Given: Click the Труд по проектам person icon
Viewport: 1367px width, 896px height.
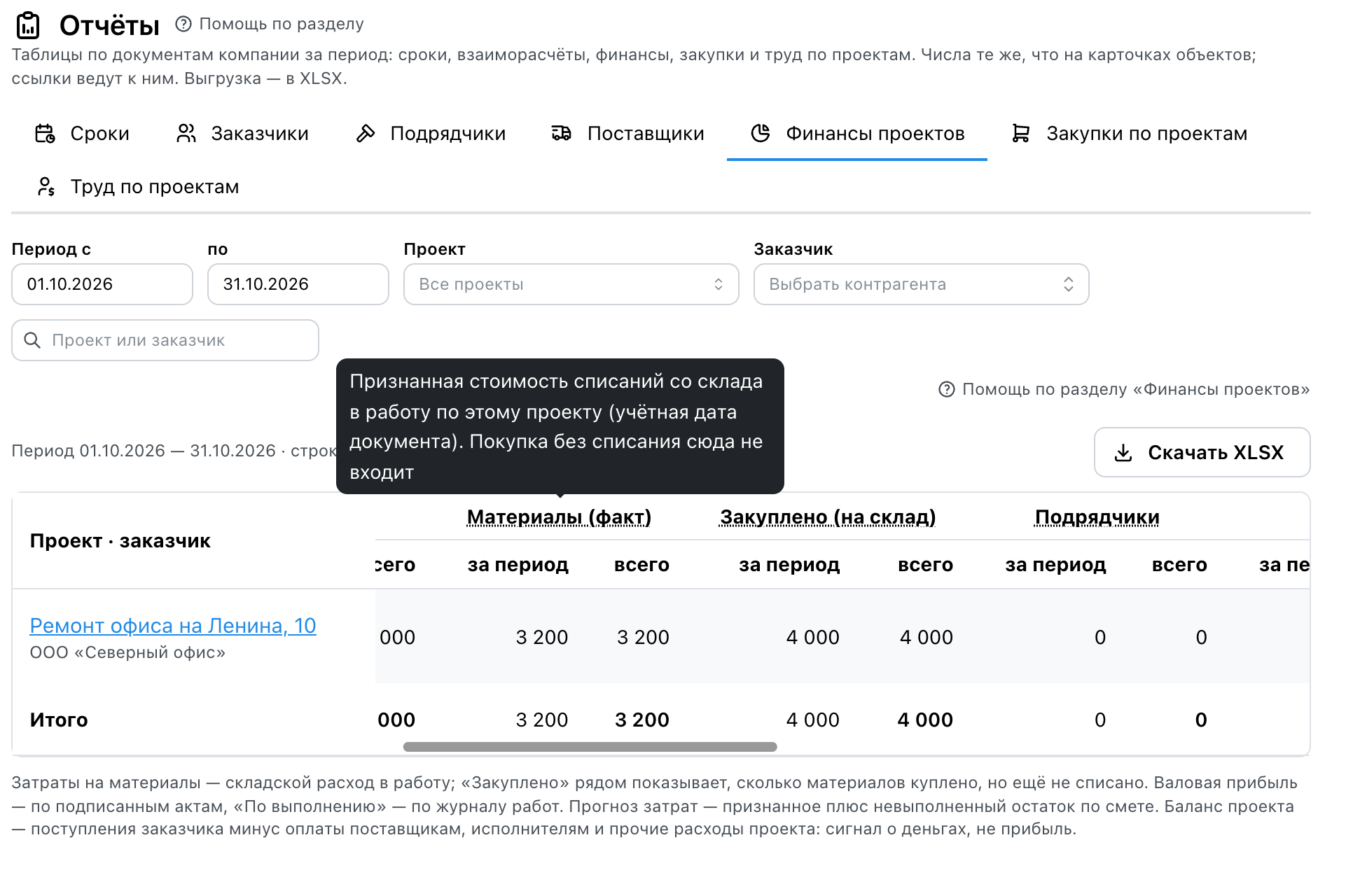Looking at the screenshot, I should pos(46,186).
